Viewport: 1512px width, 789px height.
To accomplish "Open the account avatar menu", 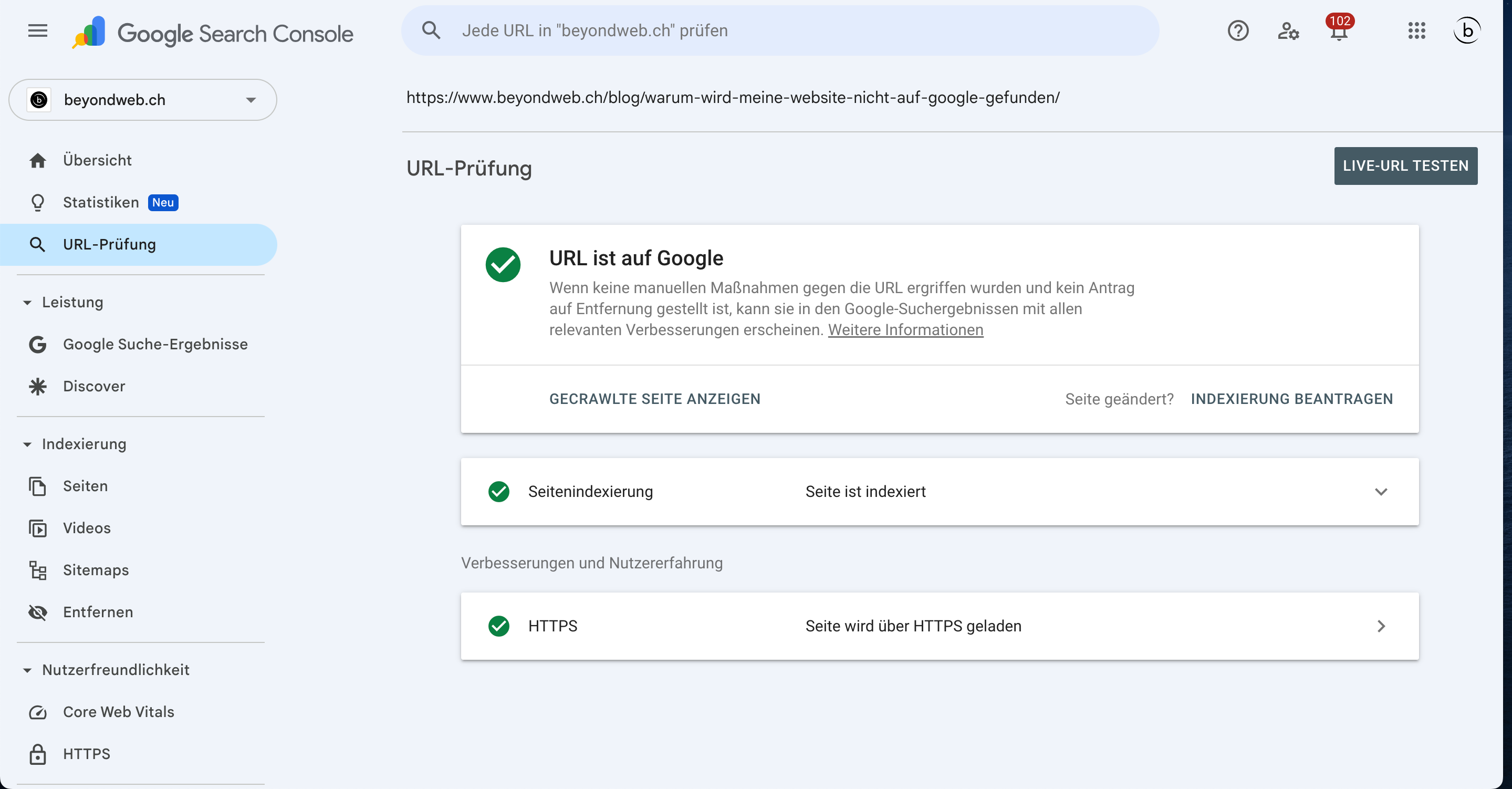I will [1467, 30].
